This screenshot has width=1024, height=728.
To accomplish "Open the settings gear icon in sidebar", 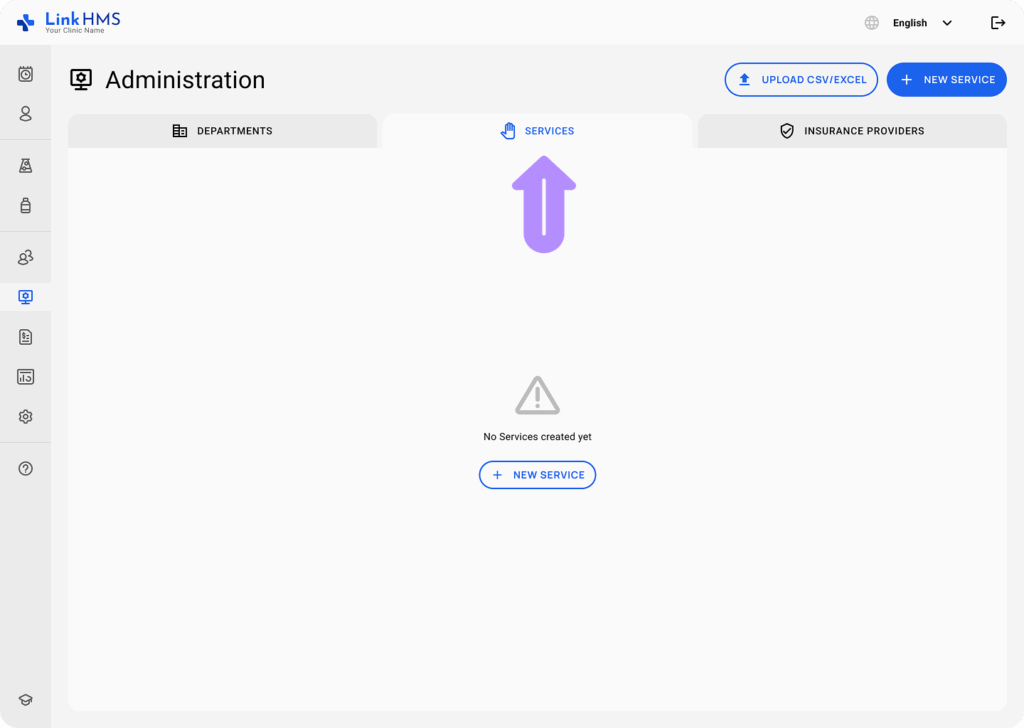I will tap(26, 417).
